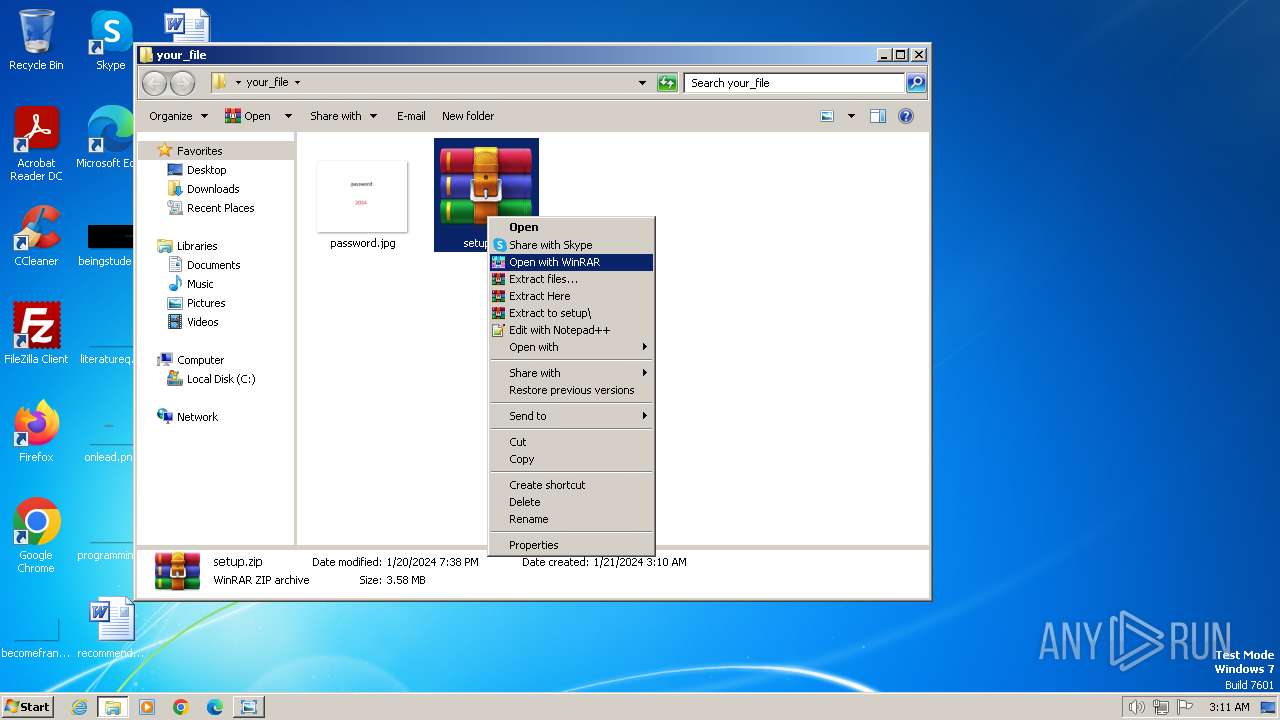
Task: Select Cut from context menu
Action: pyautogui.click(x=571, y=442)
